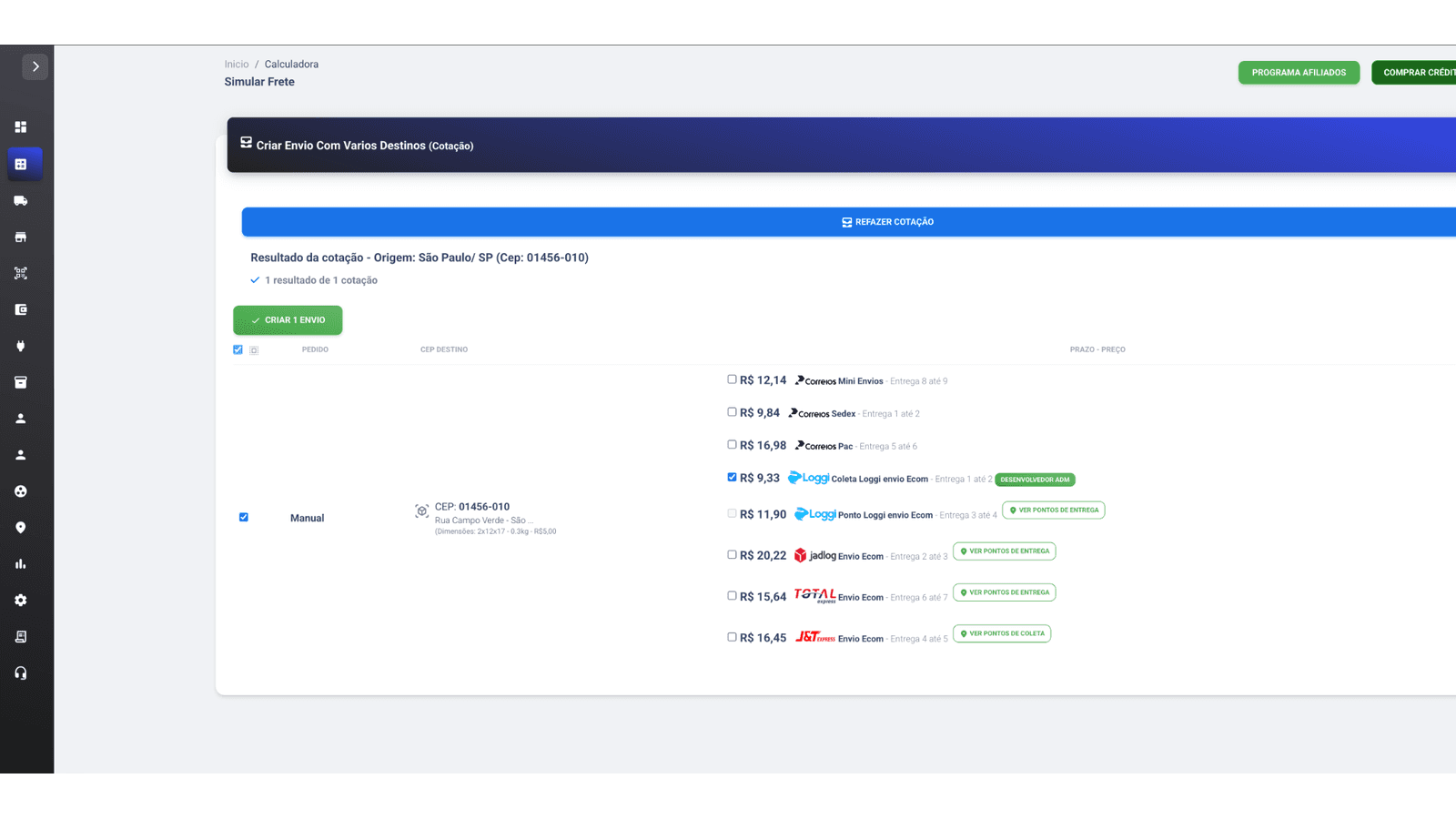
Task: Click the Loggi logo on Coleta Loggi row
Action: pyautogui.click(x=808, y=478)
